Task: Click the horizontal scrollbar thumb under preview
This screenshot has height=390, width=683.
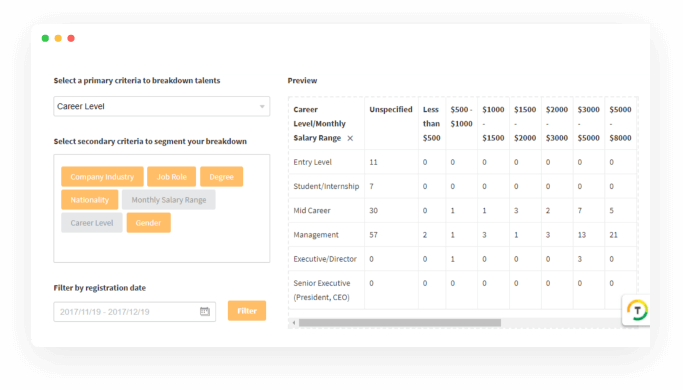Action: [399, 323]
